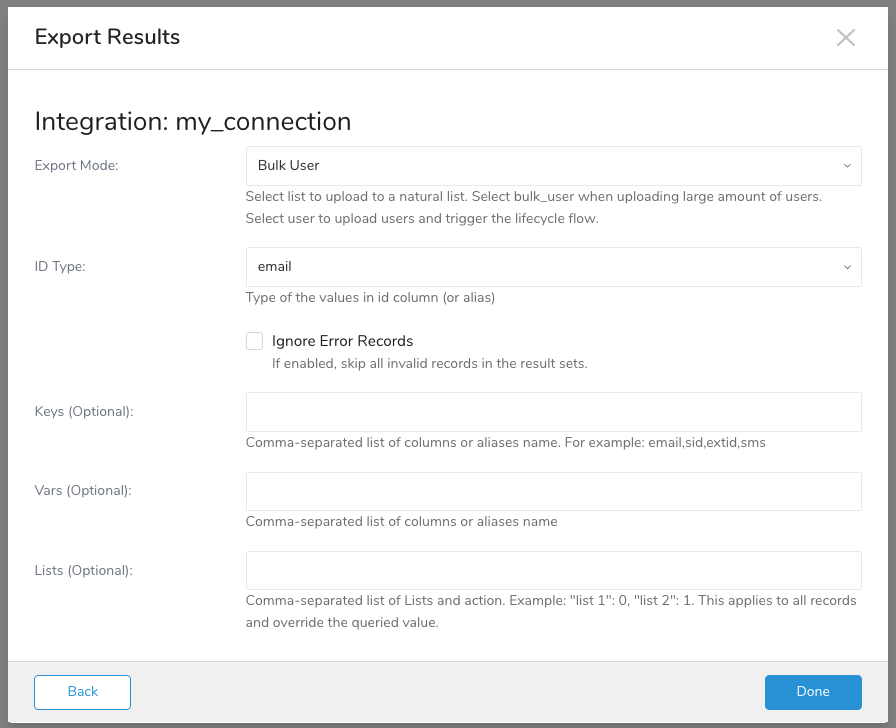
Task: Click the "Ignore Error Records" label text
Action: [x=342, y=341]
